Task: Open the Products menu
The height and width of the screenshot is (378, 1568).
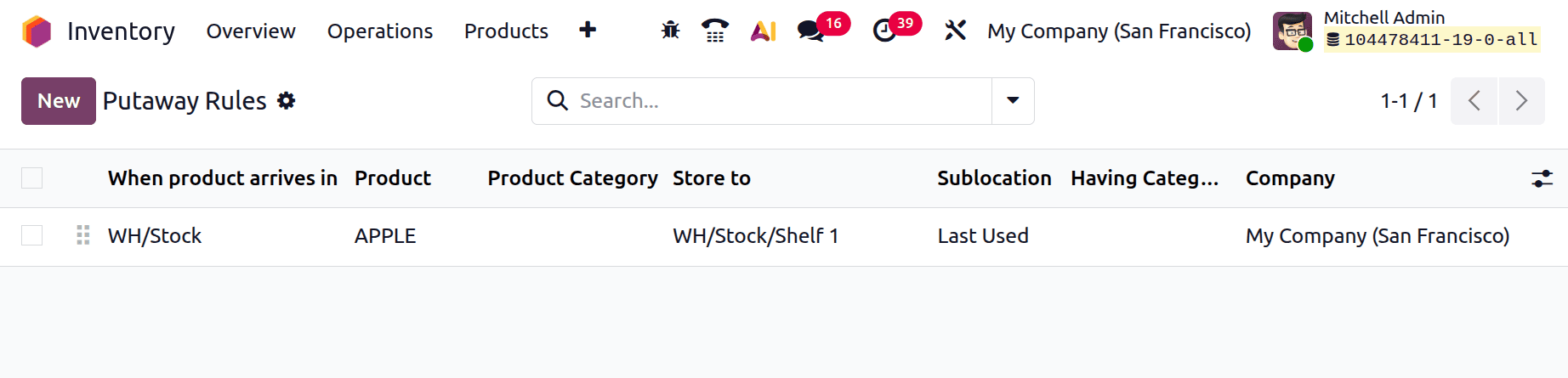Action: [x=506, y=31]
